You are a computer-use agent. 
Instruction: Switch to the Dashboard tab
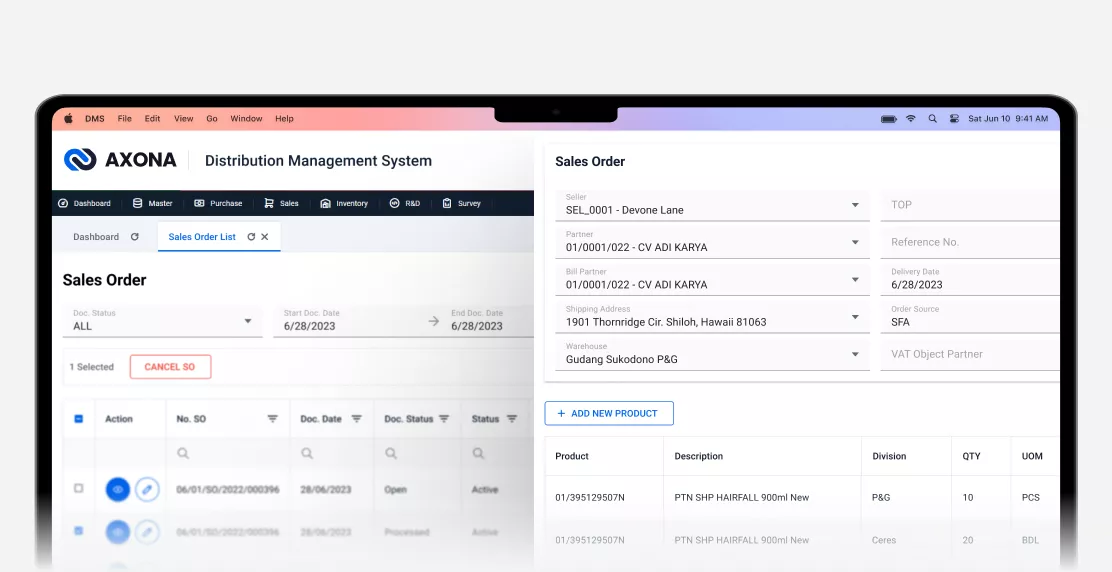point(96,237)
